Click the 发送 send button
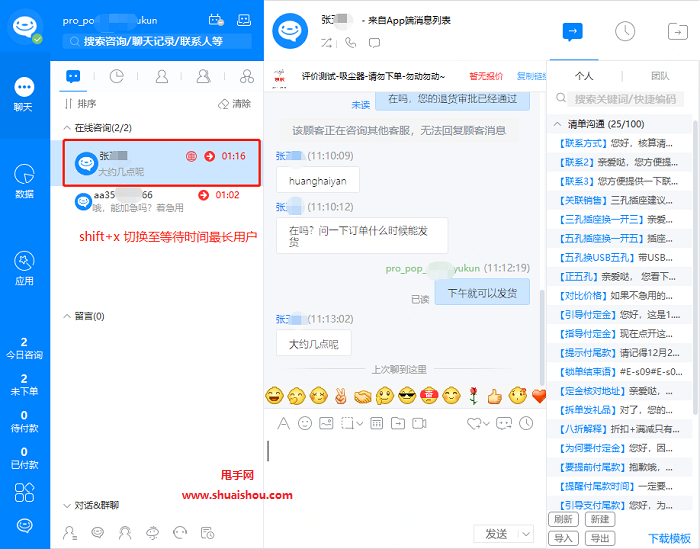 point(496,534)
